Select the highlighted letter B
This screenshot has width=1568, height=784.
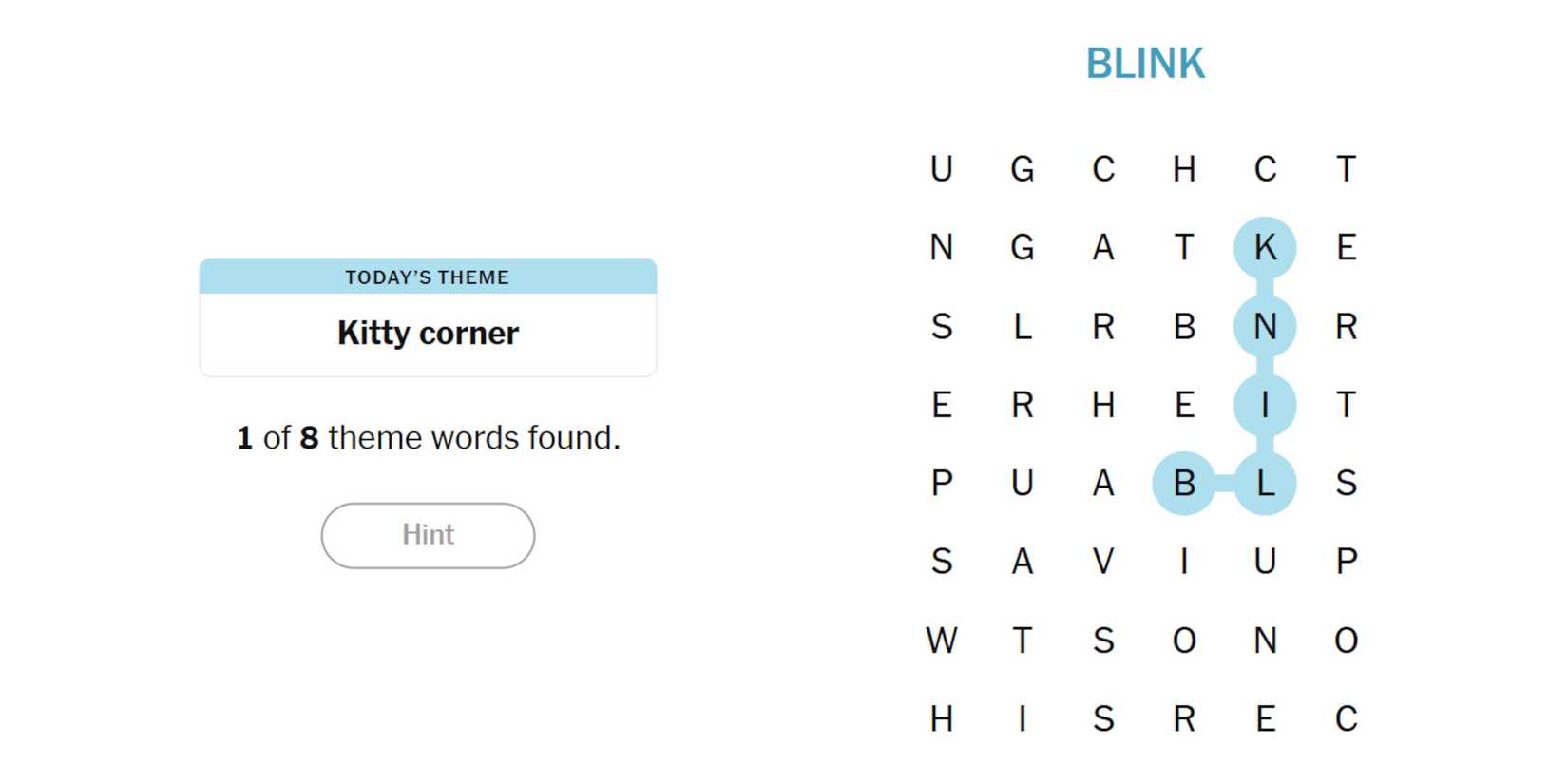point(1184,483)
